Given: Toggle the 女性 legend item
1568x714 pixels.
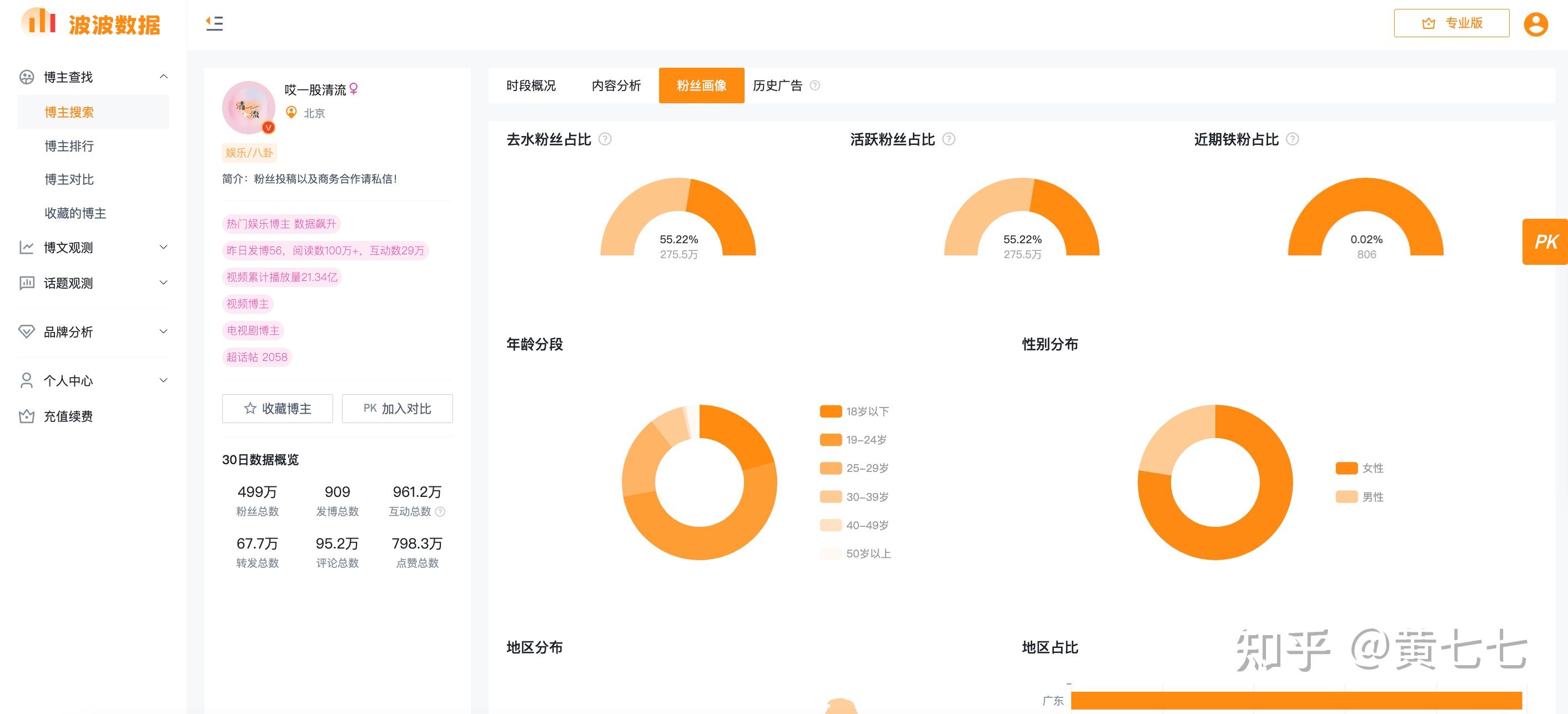Looking at the screenshot, I should pos(1360,468).
